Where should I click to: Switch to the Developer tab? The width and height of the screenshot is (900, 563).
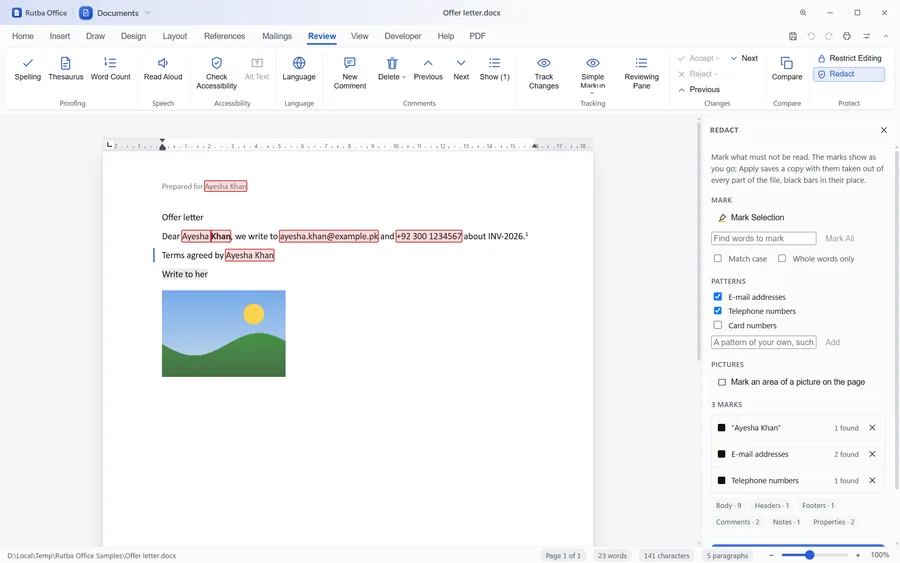click(x=402, y=36)
